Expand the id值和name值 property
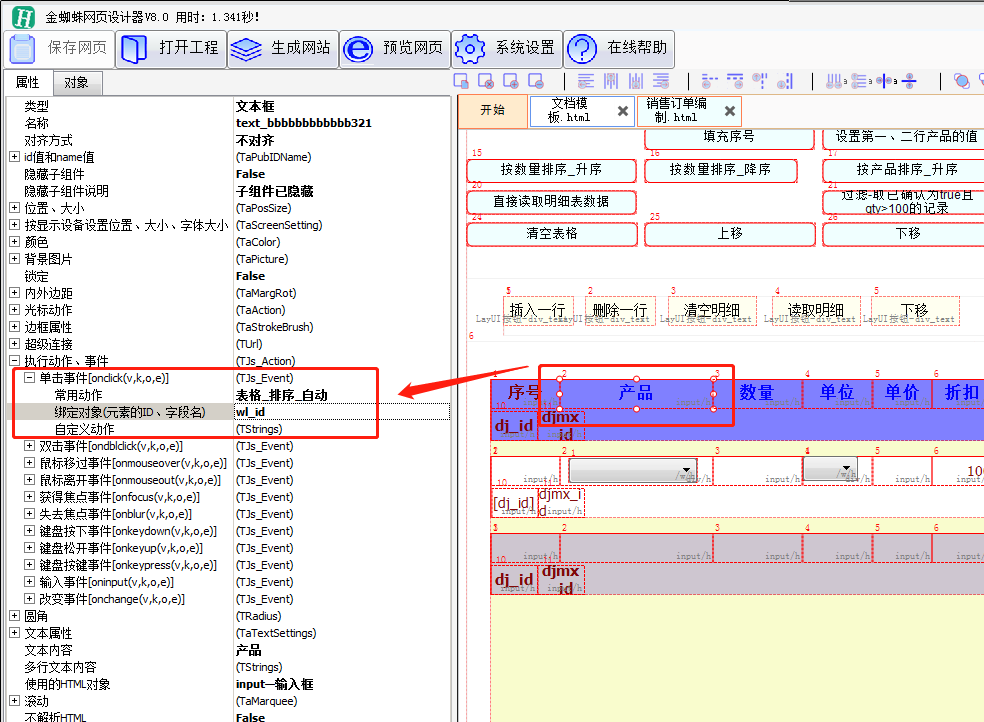The width and height of the screenshot is (984, 722). coord(14,157)
